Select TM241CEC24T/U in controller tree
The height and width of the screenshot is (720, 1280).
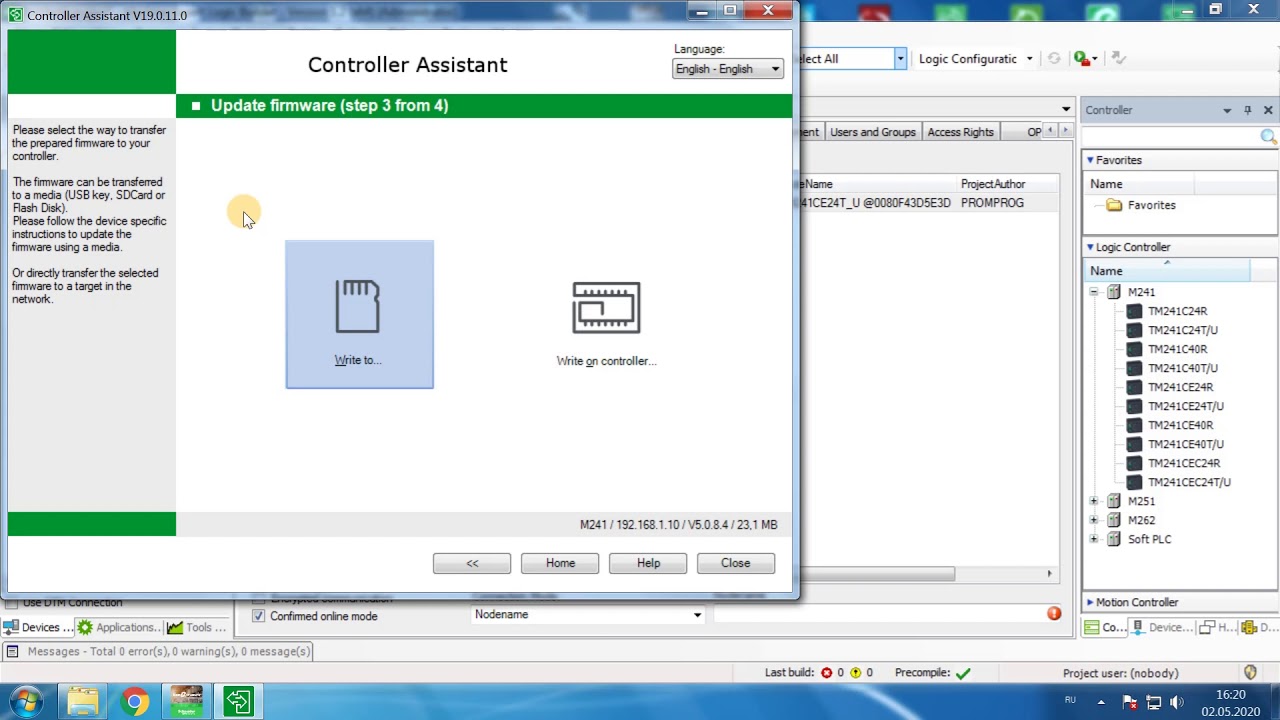tap(1189, 482)
